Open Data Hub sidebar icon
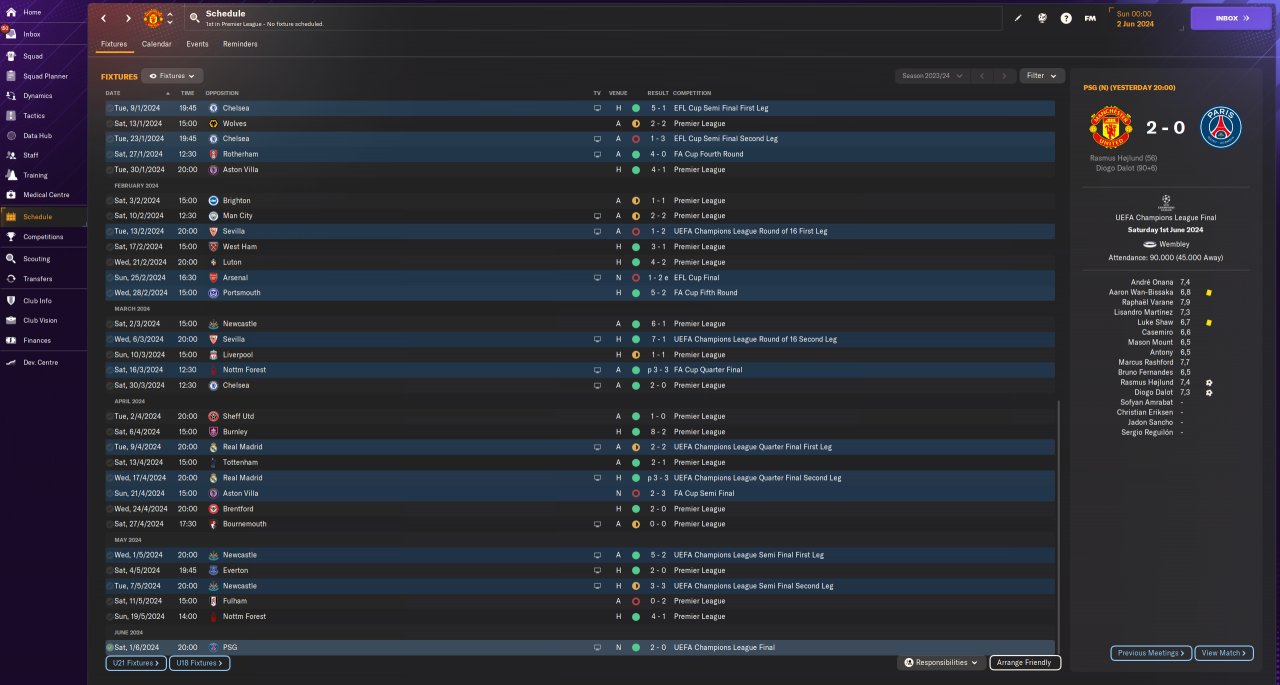 coord(10,136)
